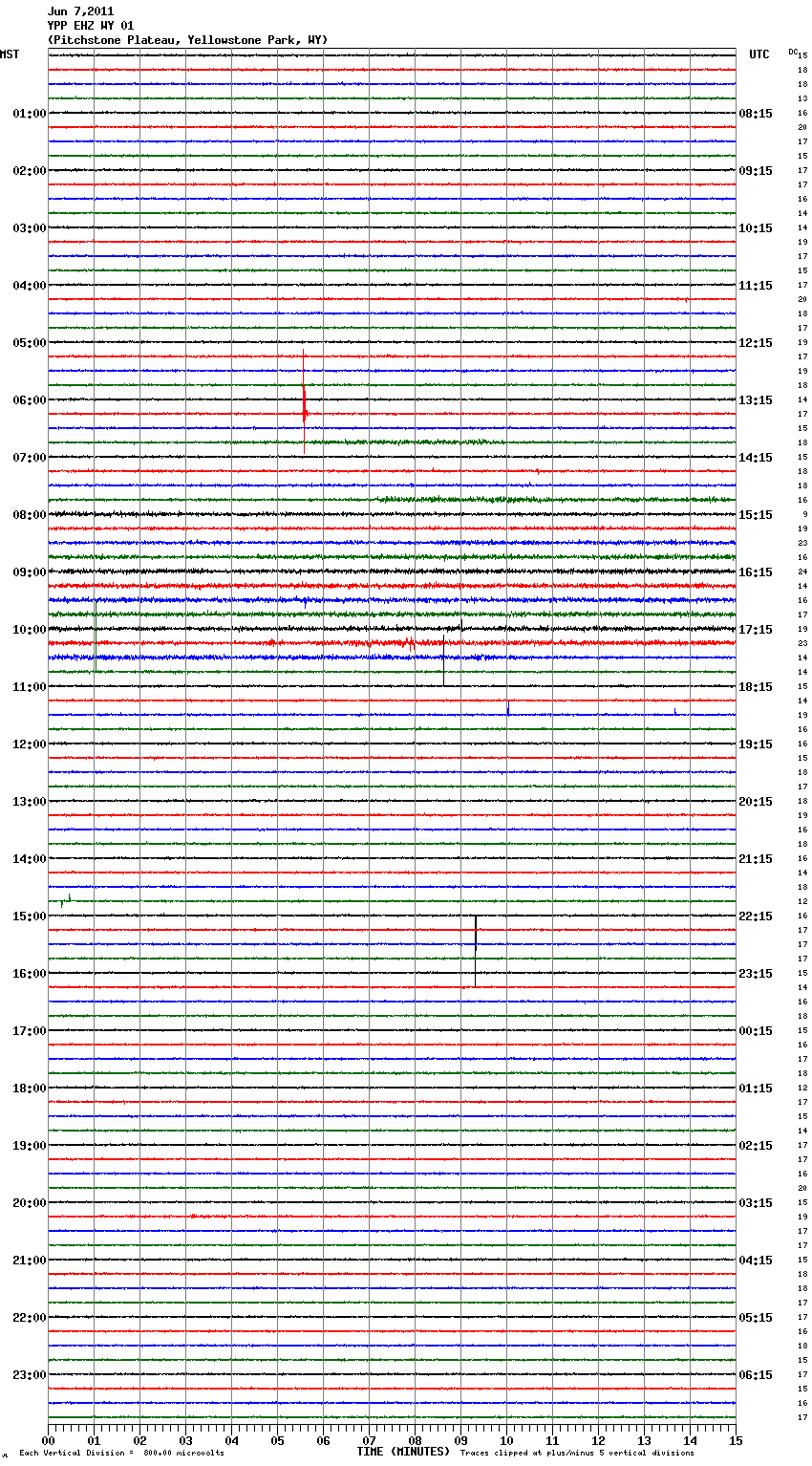
Task: Select the 16:15 UTC time label
Action: [x=756, y=572]
